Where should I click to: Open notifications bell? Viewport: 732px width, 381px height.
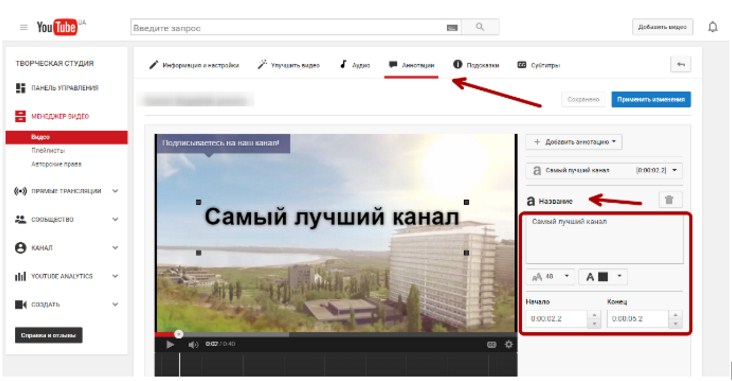[x=712, y=27]
